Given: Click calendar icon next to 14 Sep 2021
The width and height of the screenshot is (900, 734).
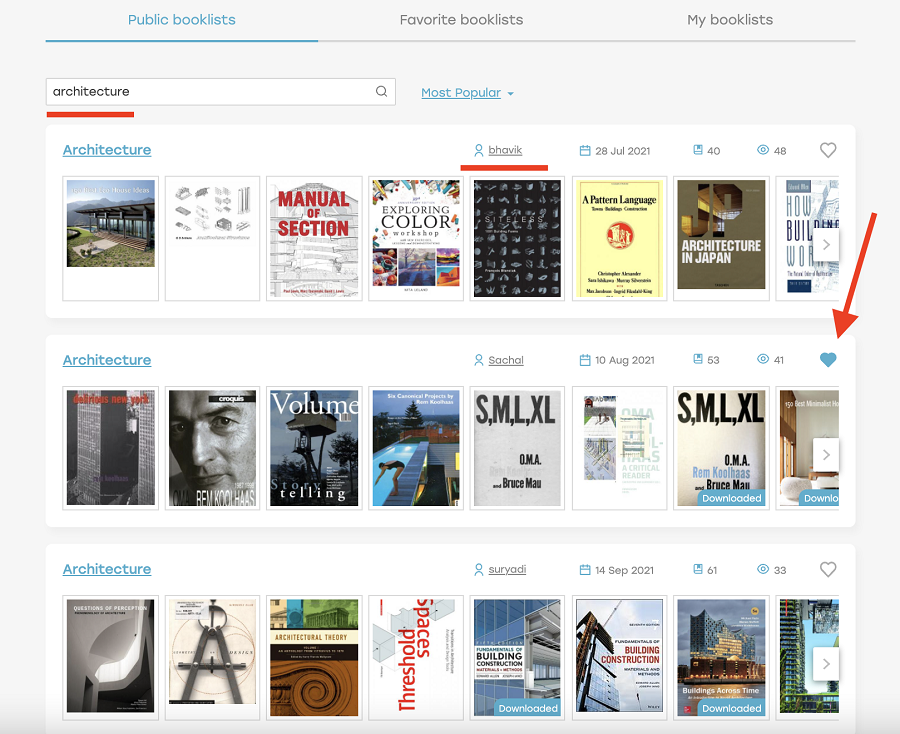Looking at the screenshot, I should coord(585,570).
